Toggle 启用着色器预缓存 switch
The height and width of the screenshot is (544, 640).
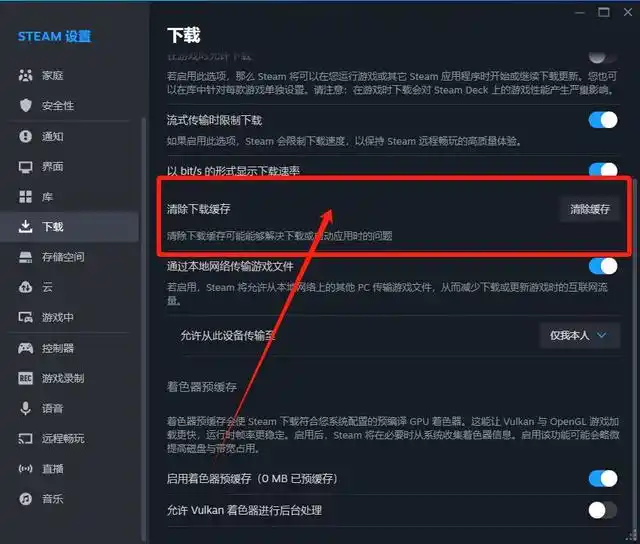coord(603,478)
